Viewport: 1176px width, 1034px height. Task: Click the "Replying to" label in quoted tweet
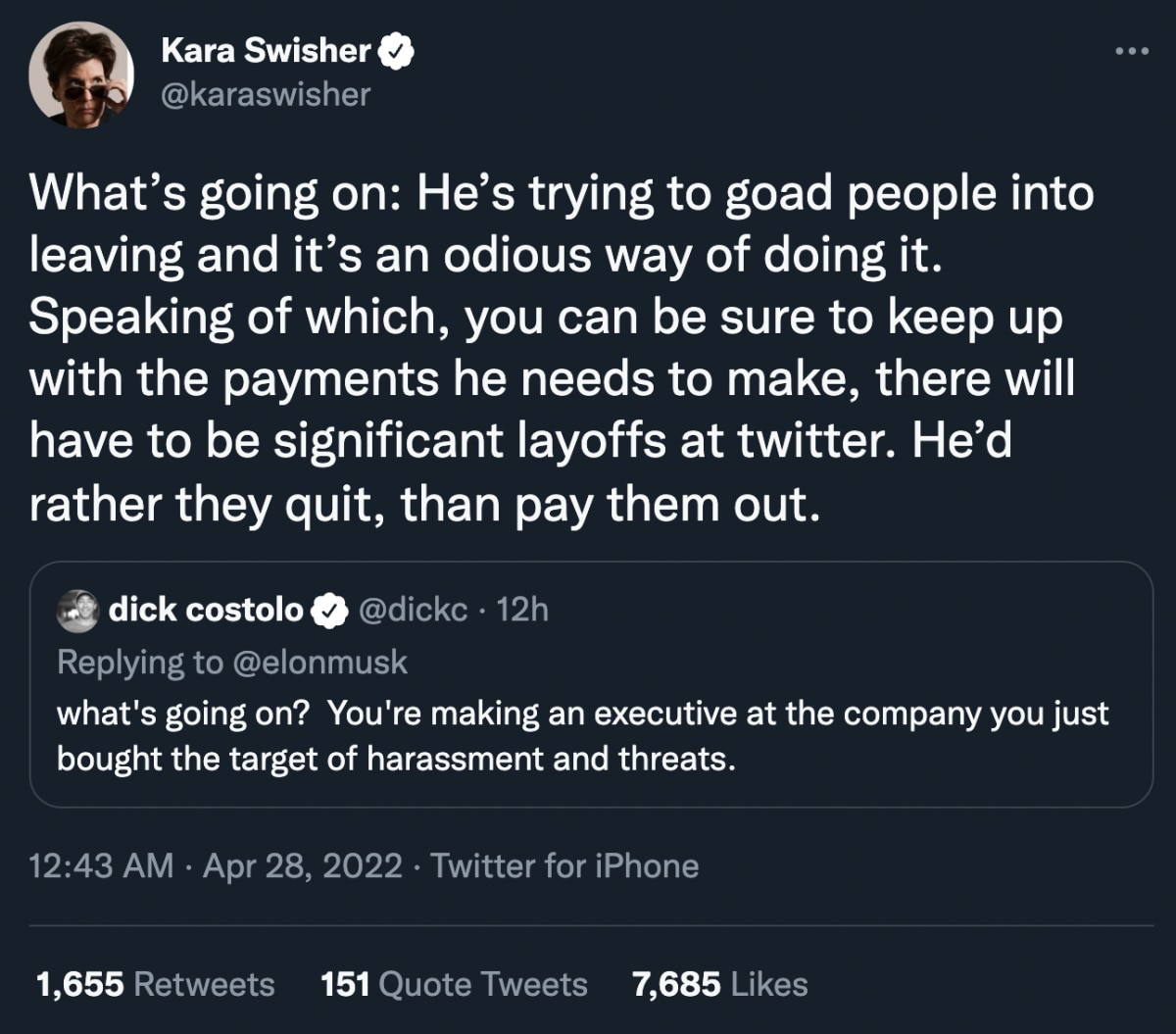140,663
